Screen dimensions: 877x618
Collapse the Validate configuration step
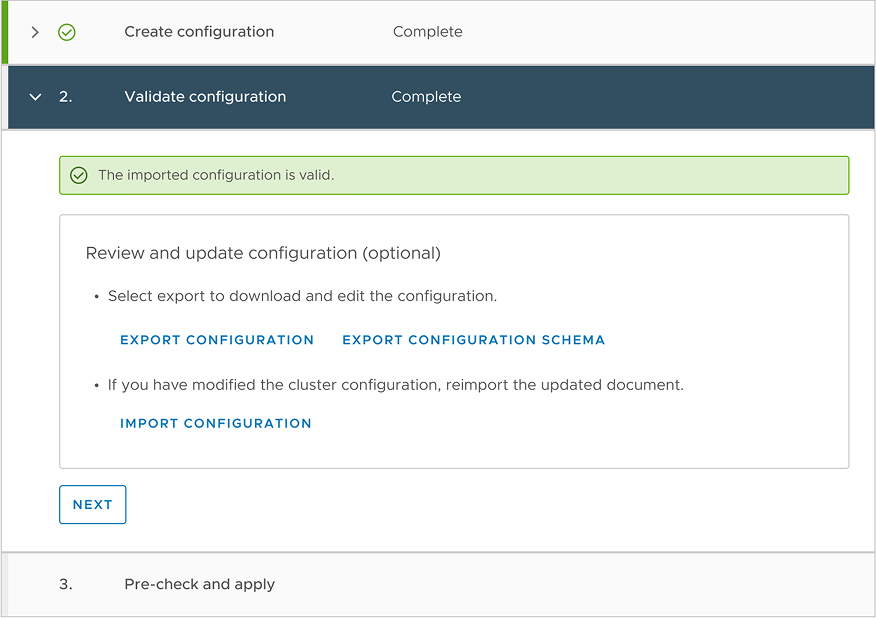tap(204, 97)
